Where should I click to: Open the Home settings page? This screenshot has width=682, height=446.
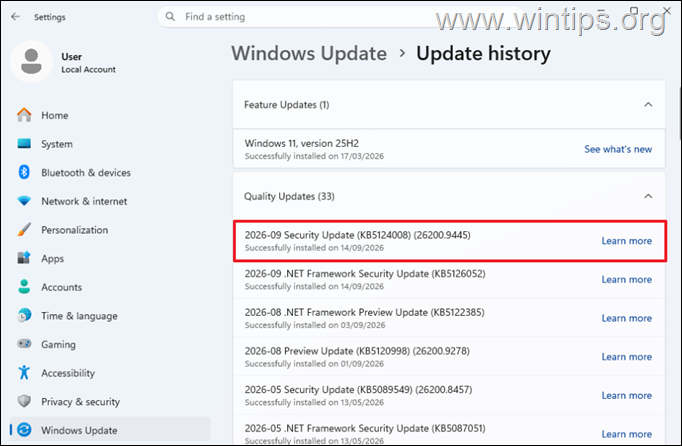coord(110,115)
